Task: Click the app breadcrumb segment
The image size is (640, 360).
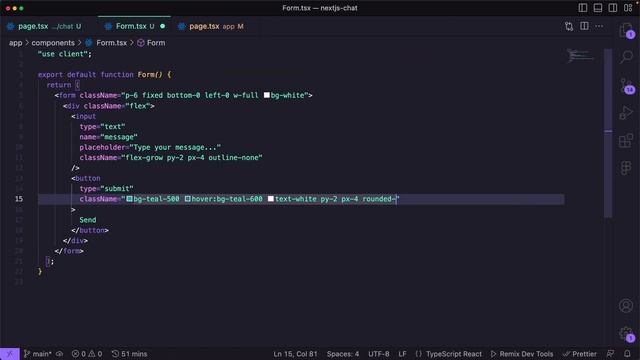Action: [16, 43]
